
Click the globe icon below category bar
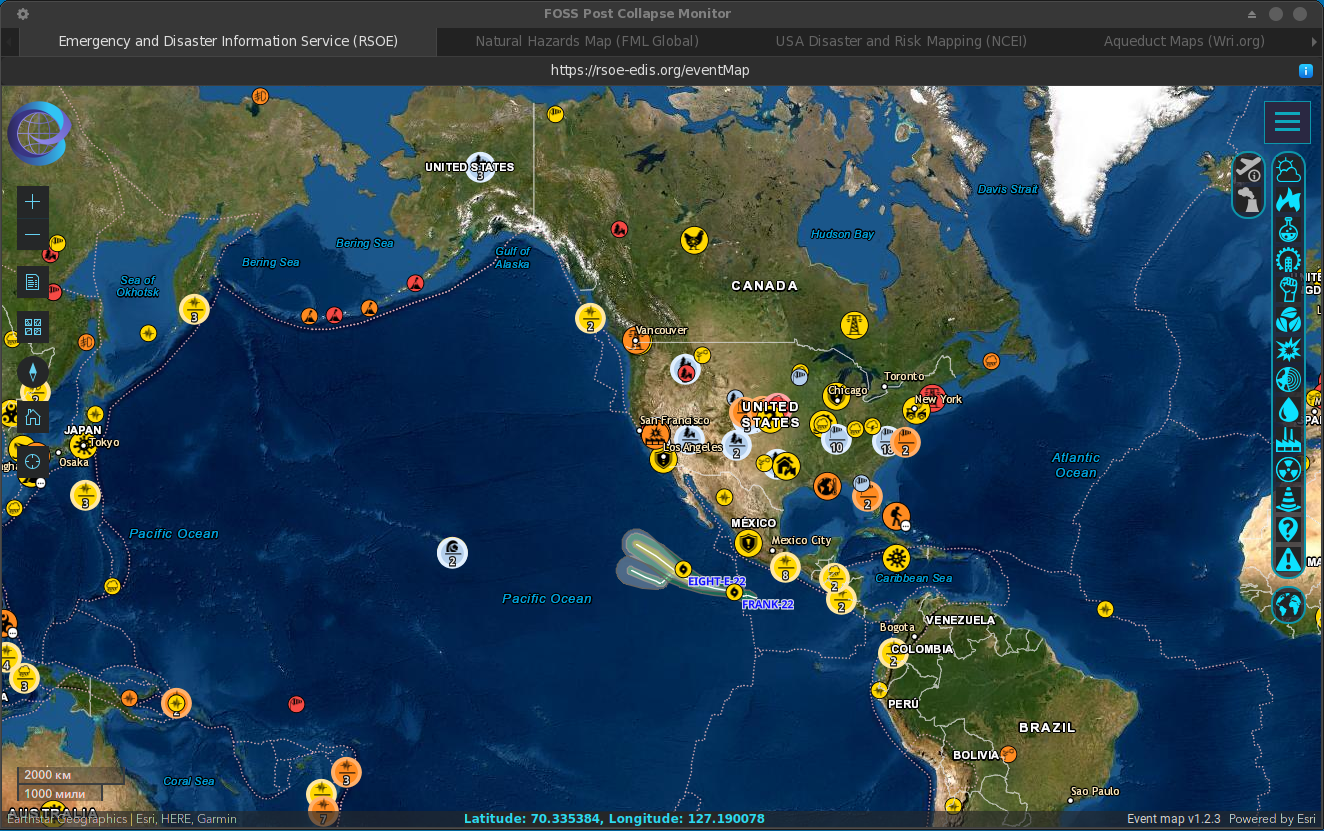1288,604
